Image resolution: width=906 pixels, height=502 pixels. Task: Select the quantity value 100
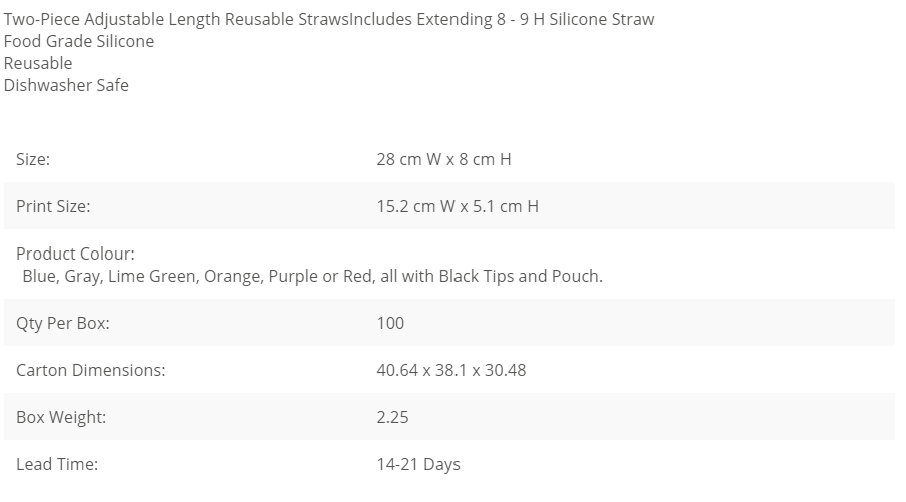tap(390, 323)
